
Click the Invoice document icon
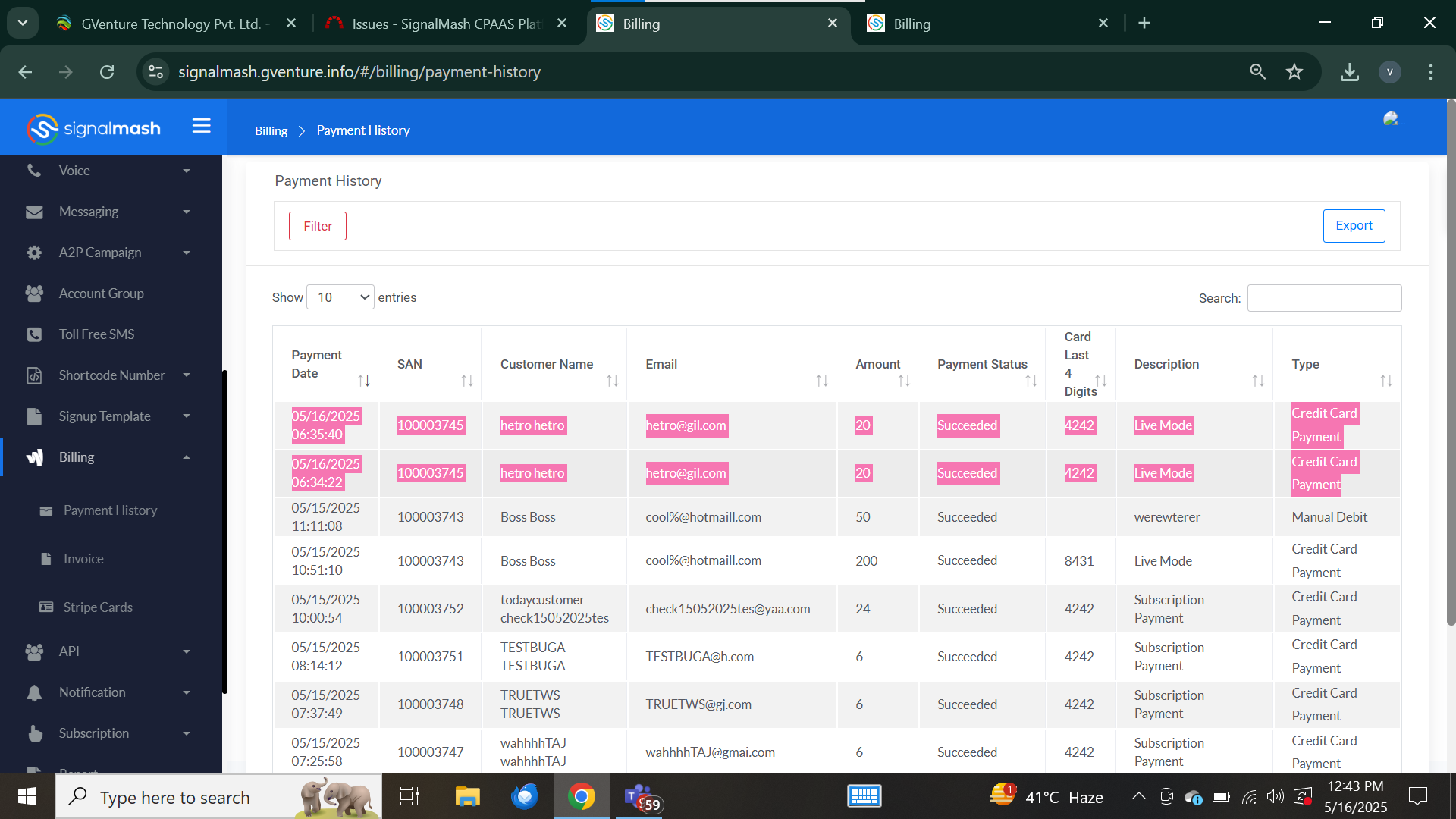[x=46, y=559]
